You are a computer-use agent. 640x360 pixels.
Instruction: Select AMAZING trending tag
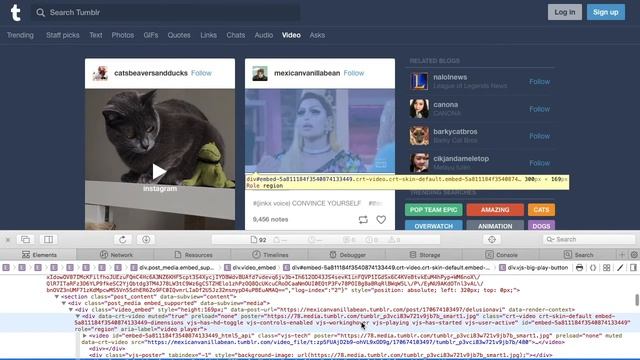click(495, 210)
